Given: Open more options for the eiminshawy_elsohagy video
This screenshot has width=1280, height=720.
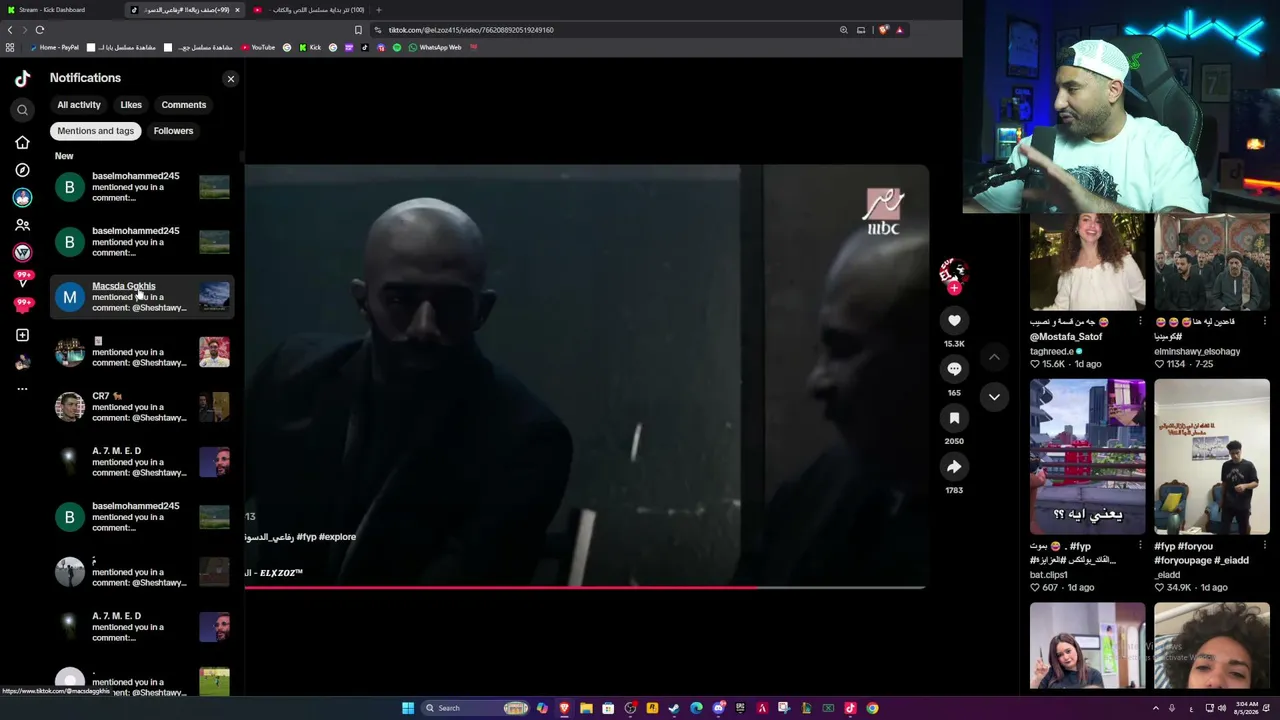Looking at the screenshot, I should coord(1264,322).
